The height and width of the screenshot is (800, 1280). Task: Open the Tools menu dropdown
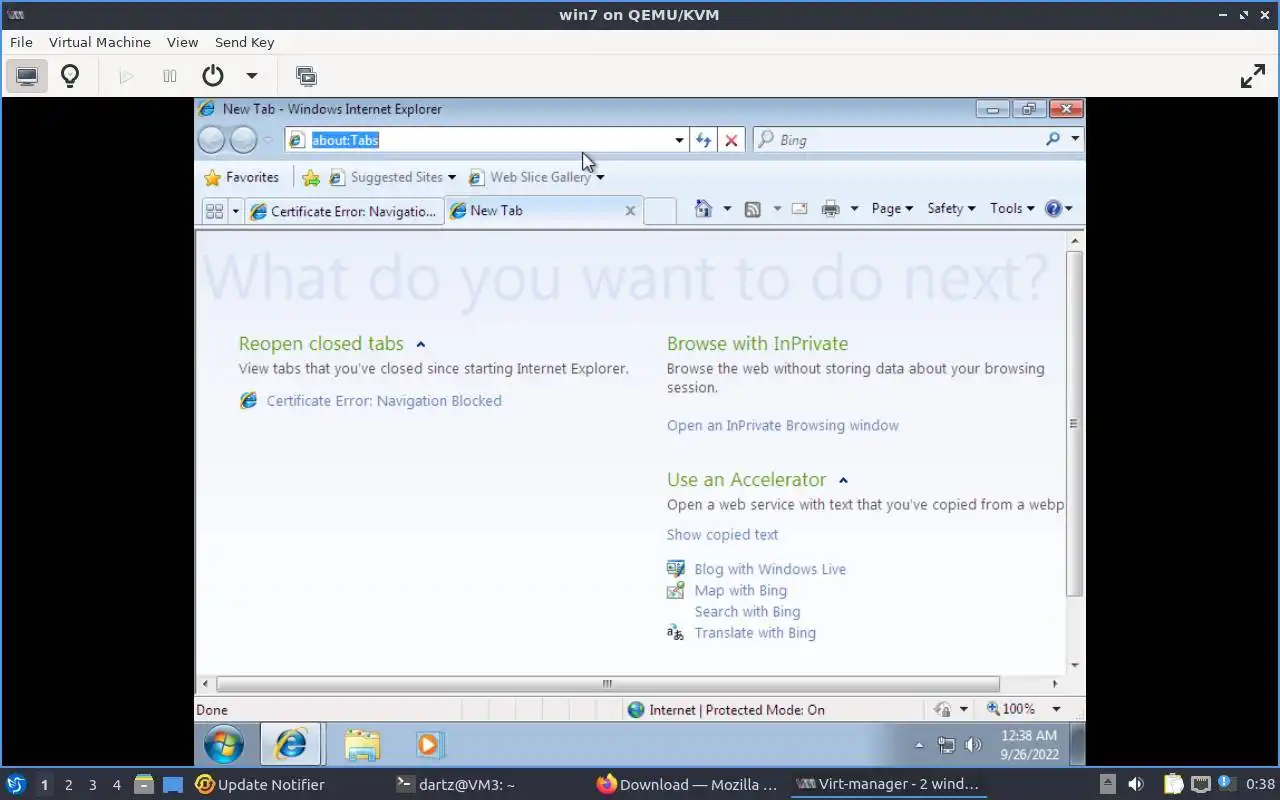tap(1012, 208)
